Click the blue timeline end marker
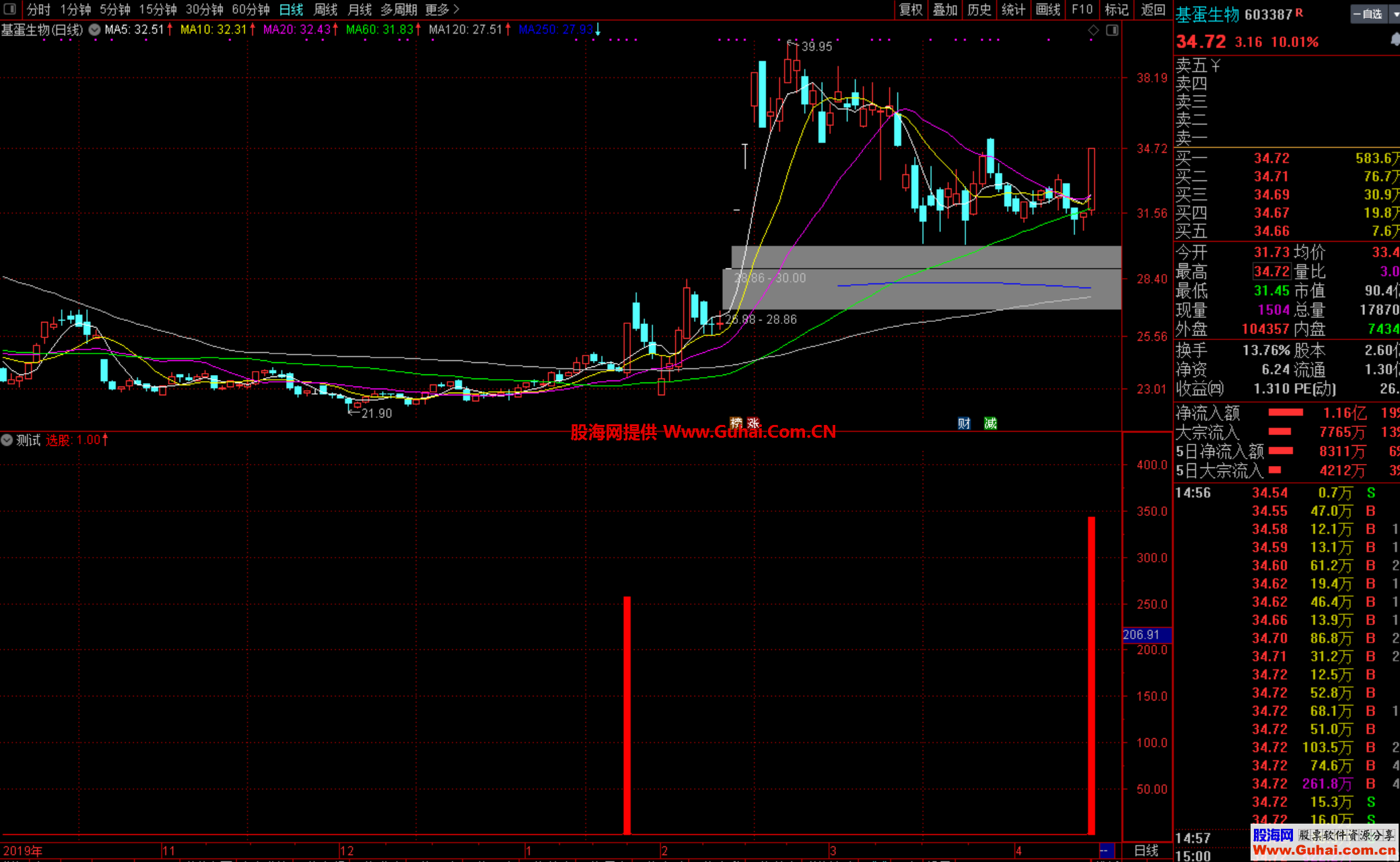This screenshot has height=862, width=1400. pyautogui.click(x=1107, y=851)
